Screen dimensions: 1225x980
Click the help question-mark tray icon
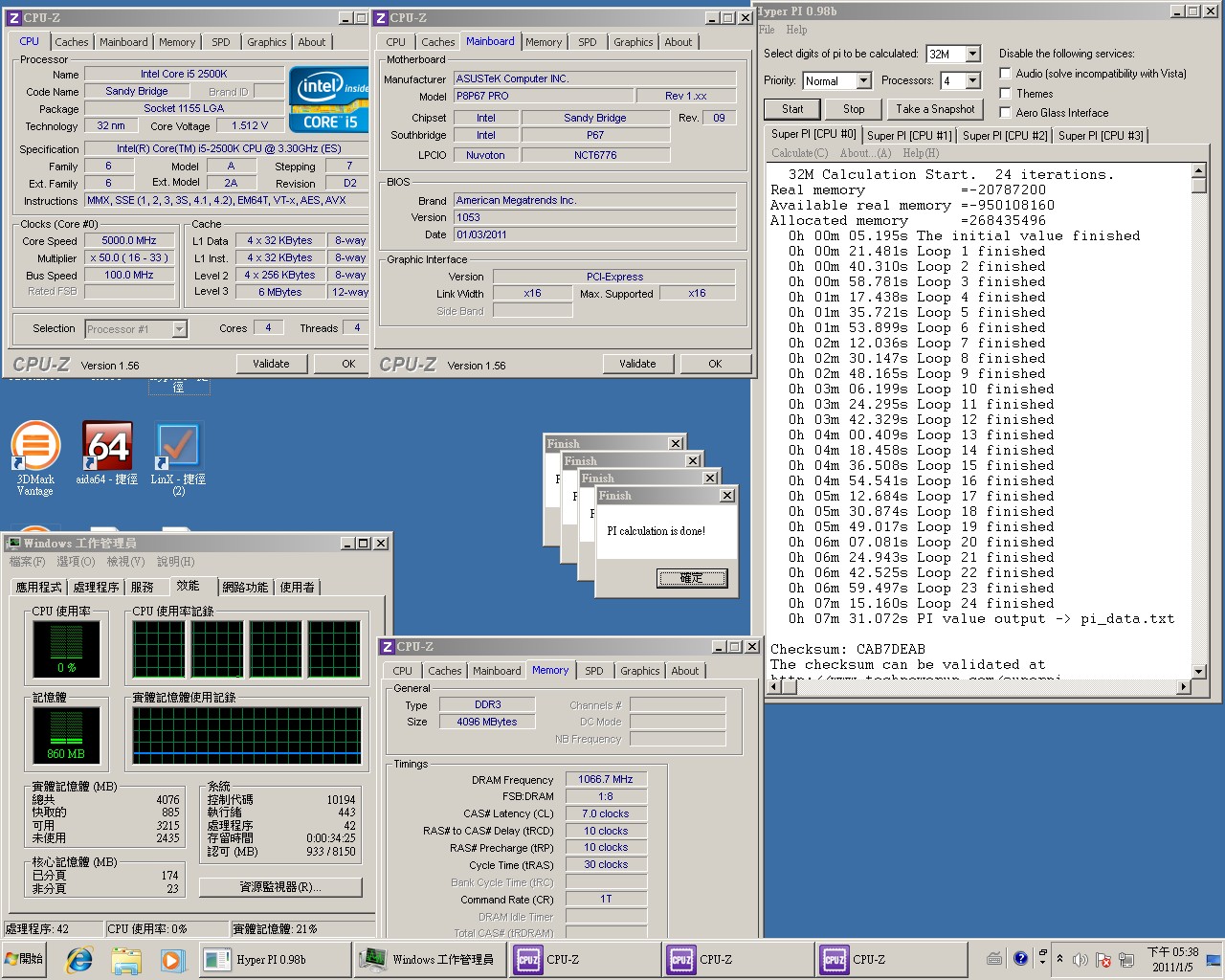(1020, 958)
